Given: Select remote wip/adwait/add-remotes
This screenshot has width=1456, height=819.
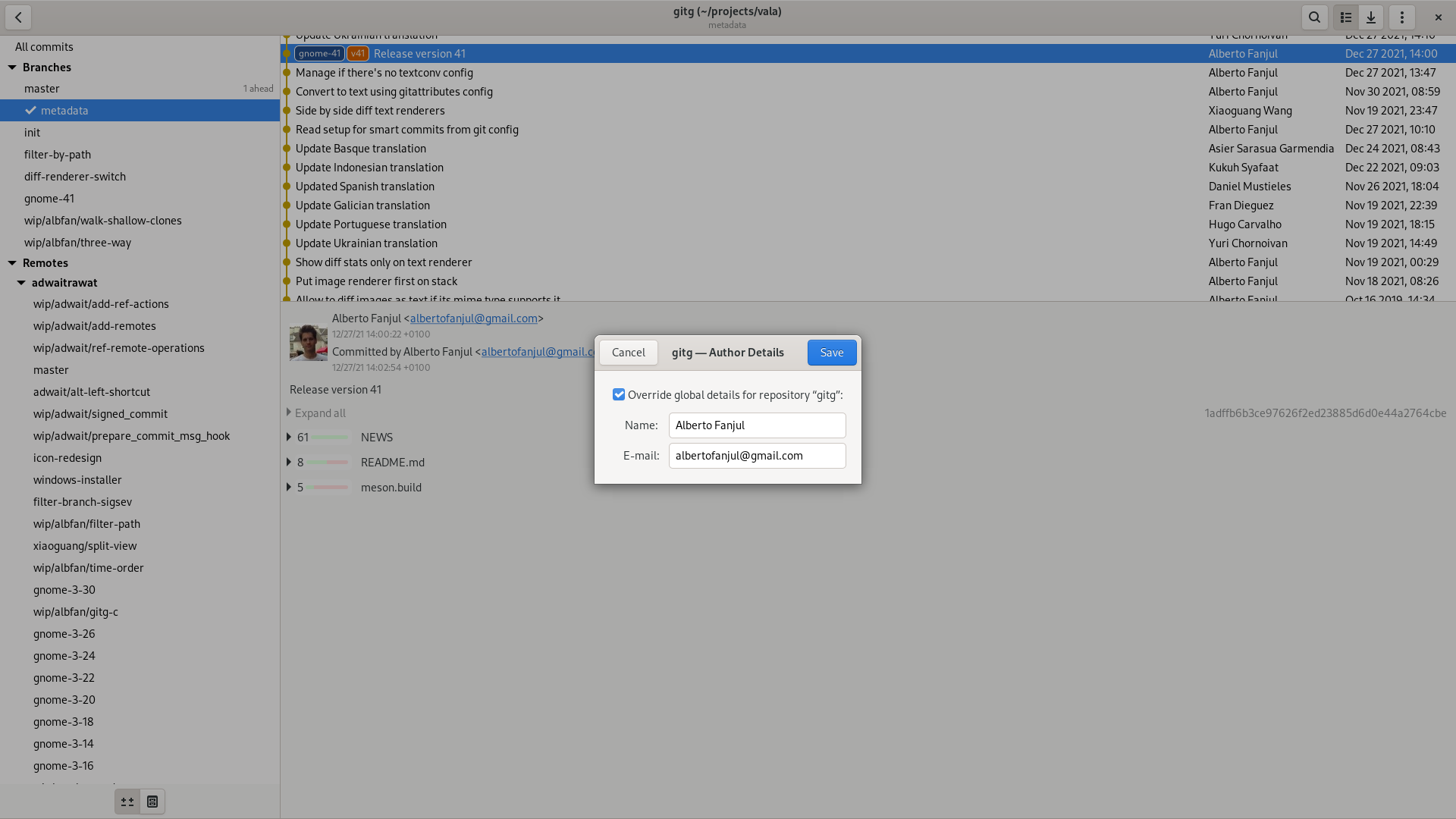Looking at the screenshot, I should coord(140,326).
